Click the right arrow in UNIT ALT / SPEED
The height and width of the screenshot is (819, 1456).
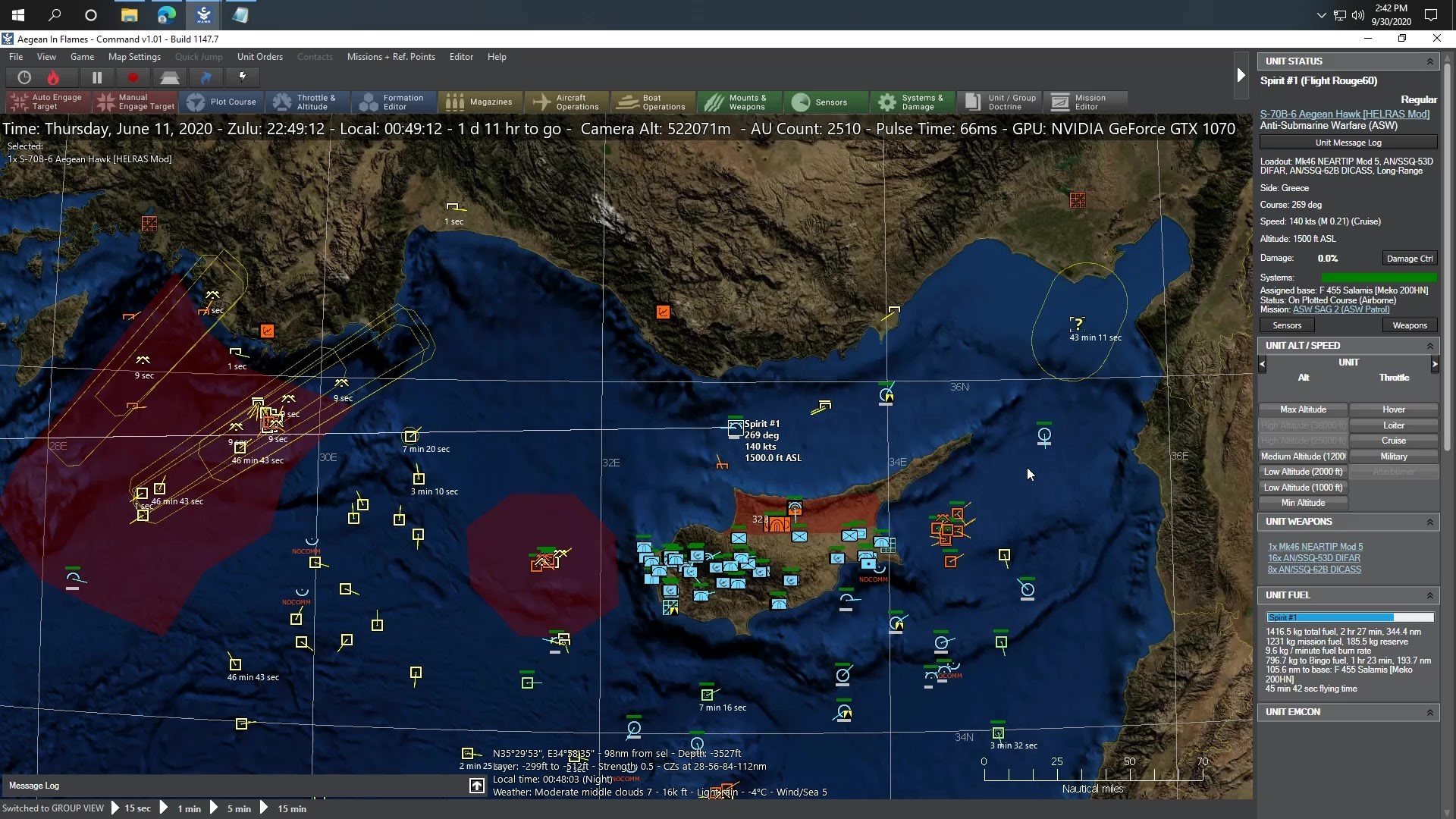point(1435,364)
